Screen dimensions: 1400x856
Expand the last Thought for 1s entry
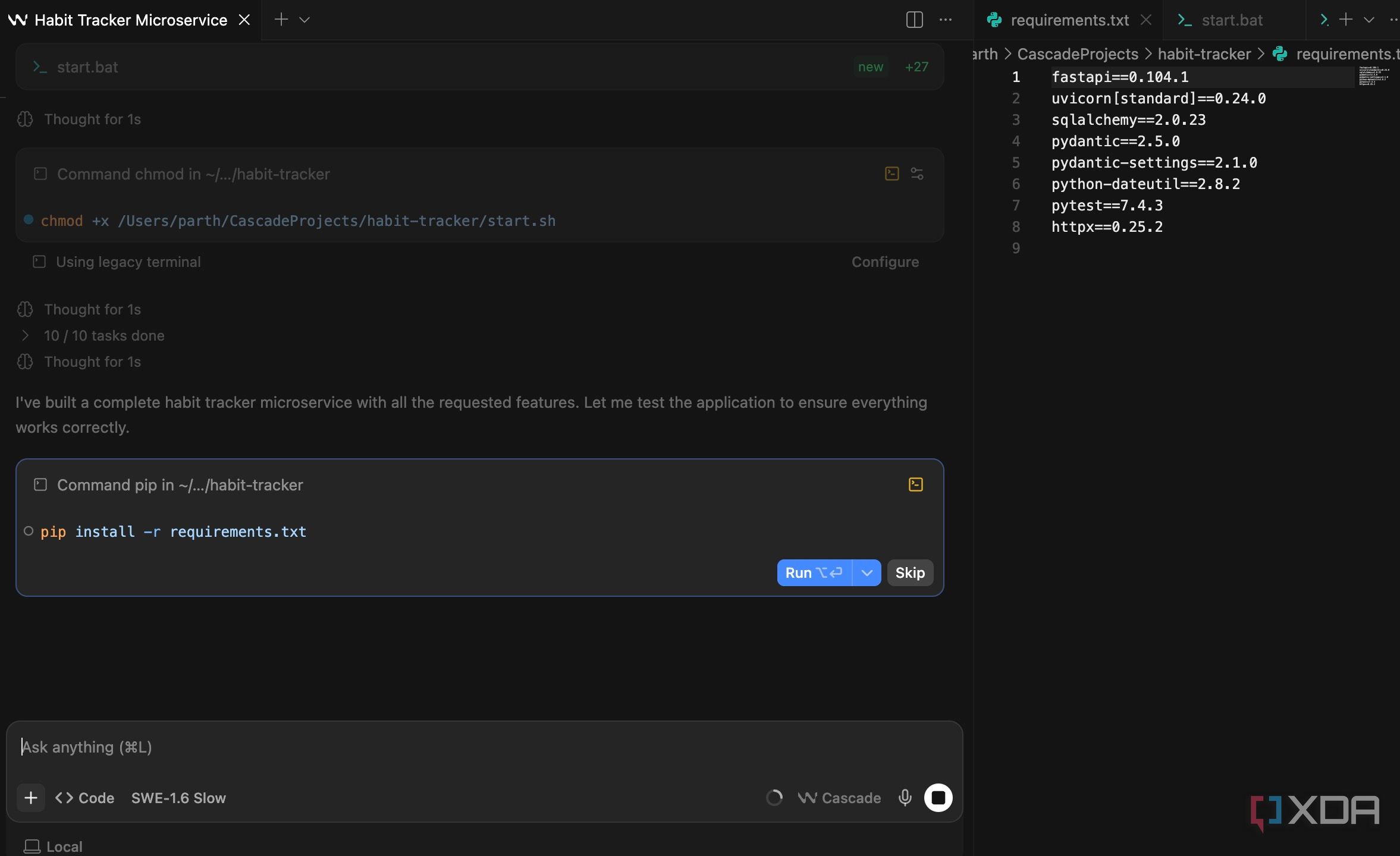92,362
